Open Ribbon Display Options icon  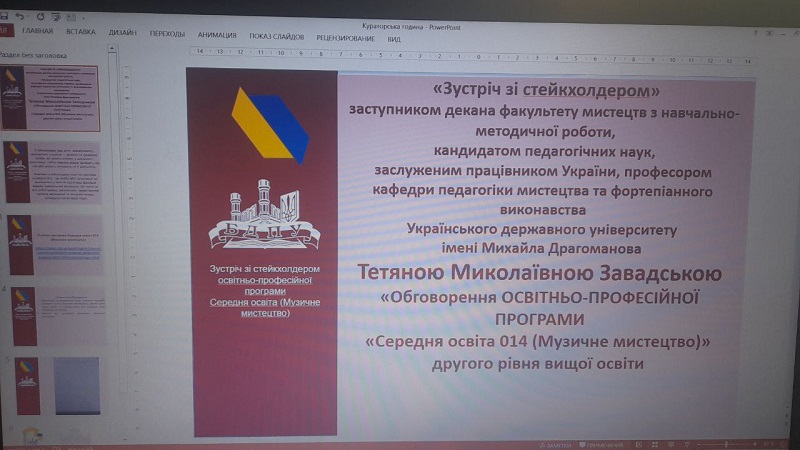[x=769, y=33]
